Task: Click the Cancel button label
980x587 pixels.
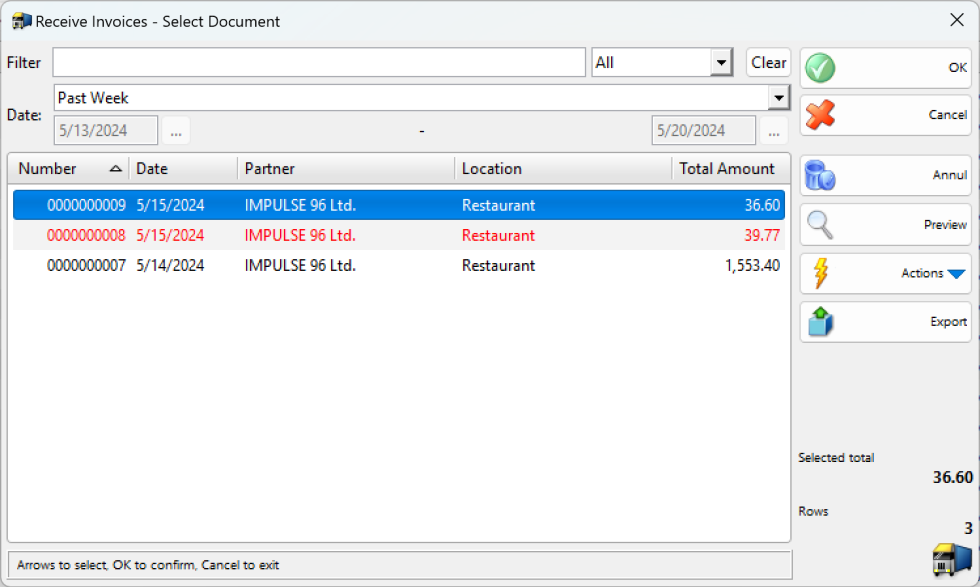Action: click(948, 115)
